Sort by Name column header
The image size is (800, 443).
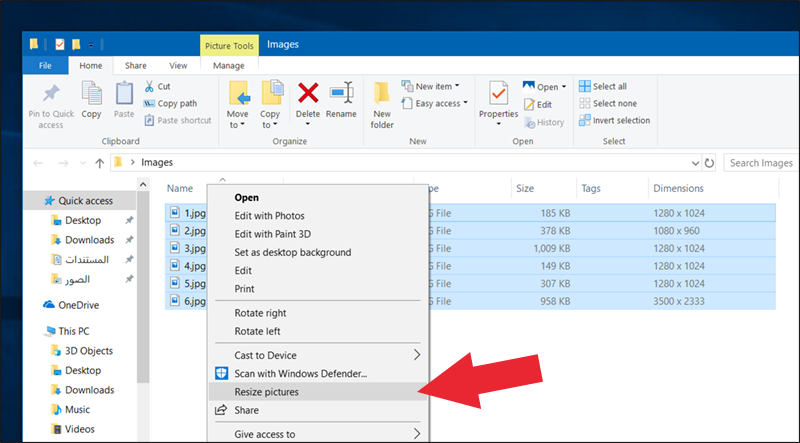point(180,189)
